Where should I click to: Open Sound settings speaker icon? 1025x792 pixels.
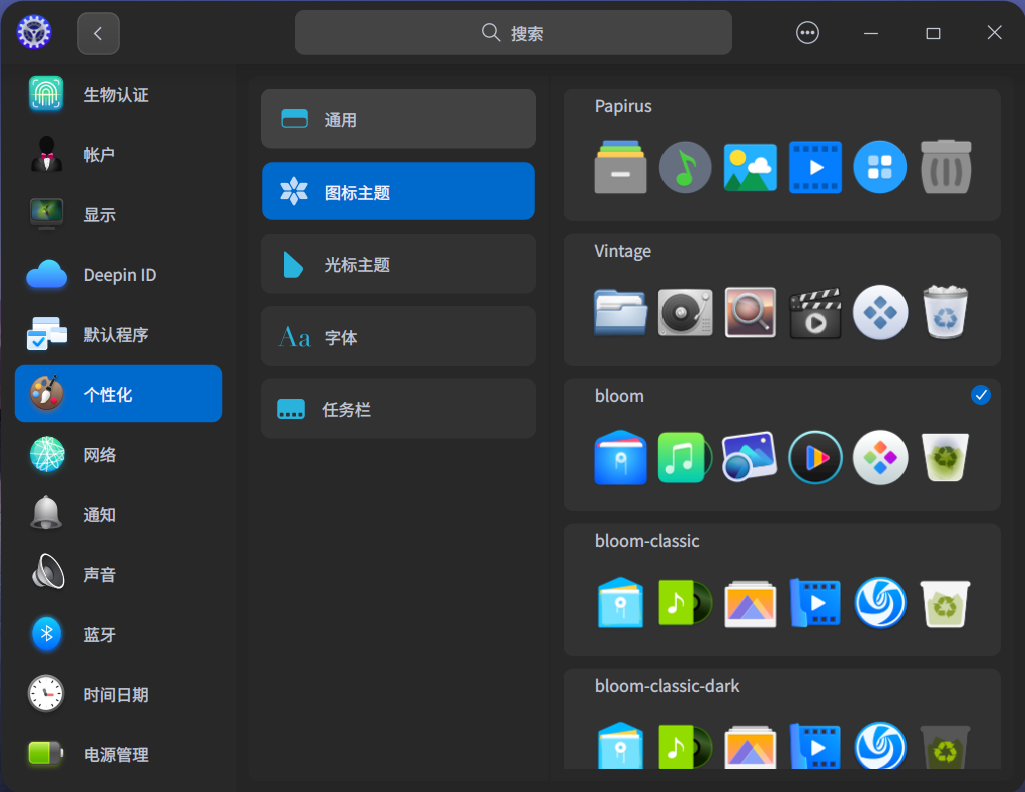[x=46, y=575]
